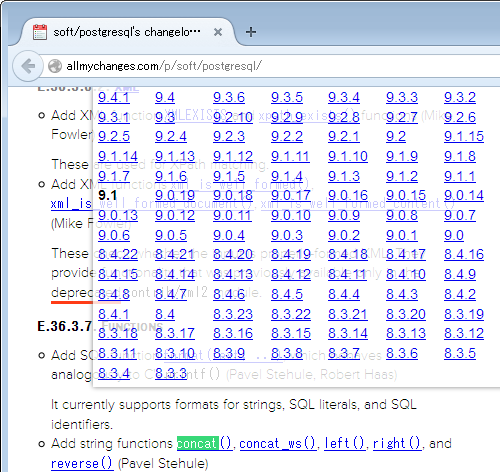Go to version 9.2 link
This screenshot has width=500, height=472.
pos(396,137)
